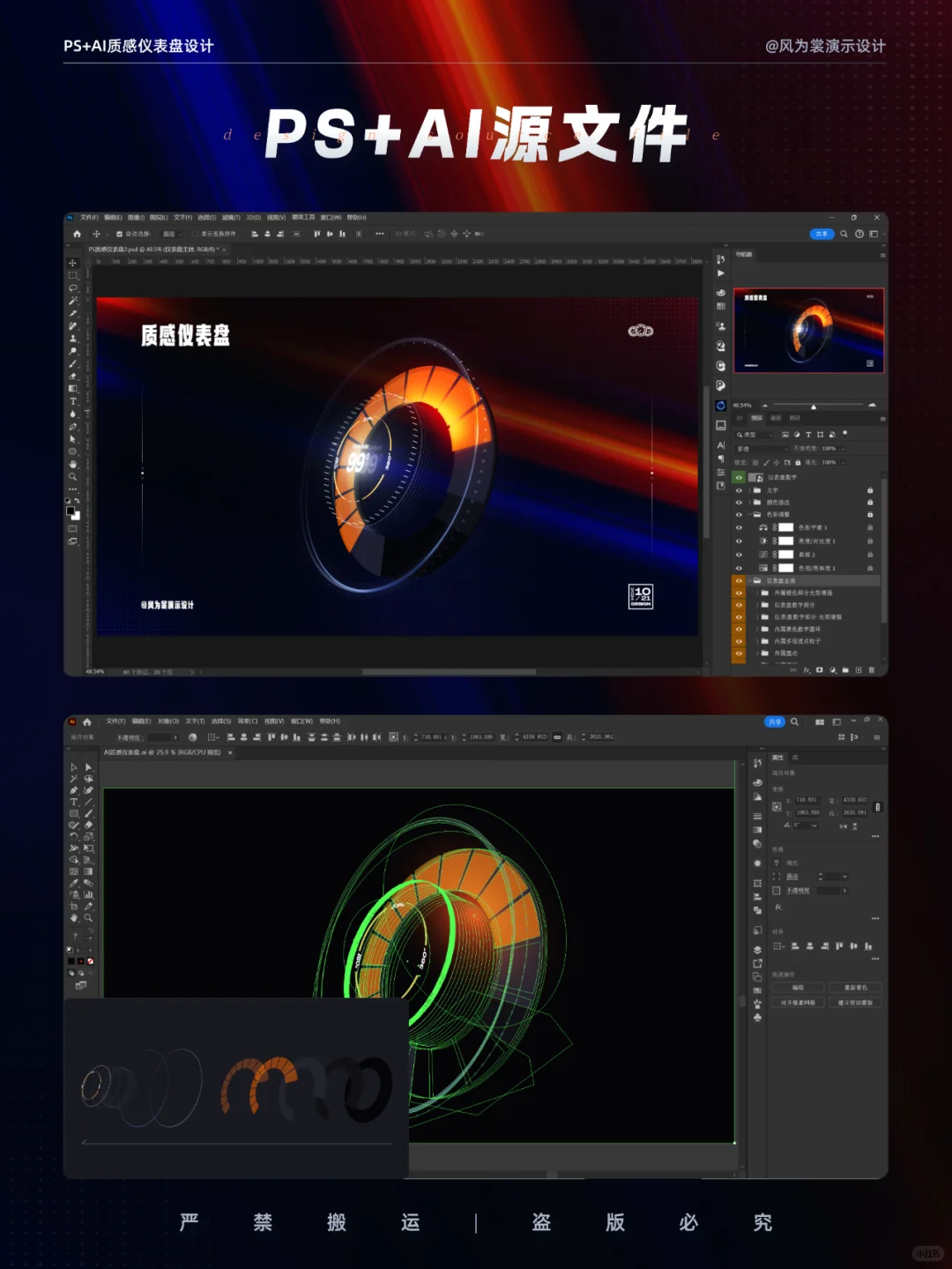Open Illustrator's 效果(C) menu
Screen dimensions: 952x1269
(x=248, y=721)
